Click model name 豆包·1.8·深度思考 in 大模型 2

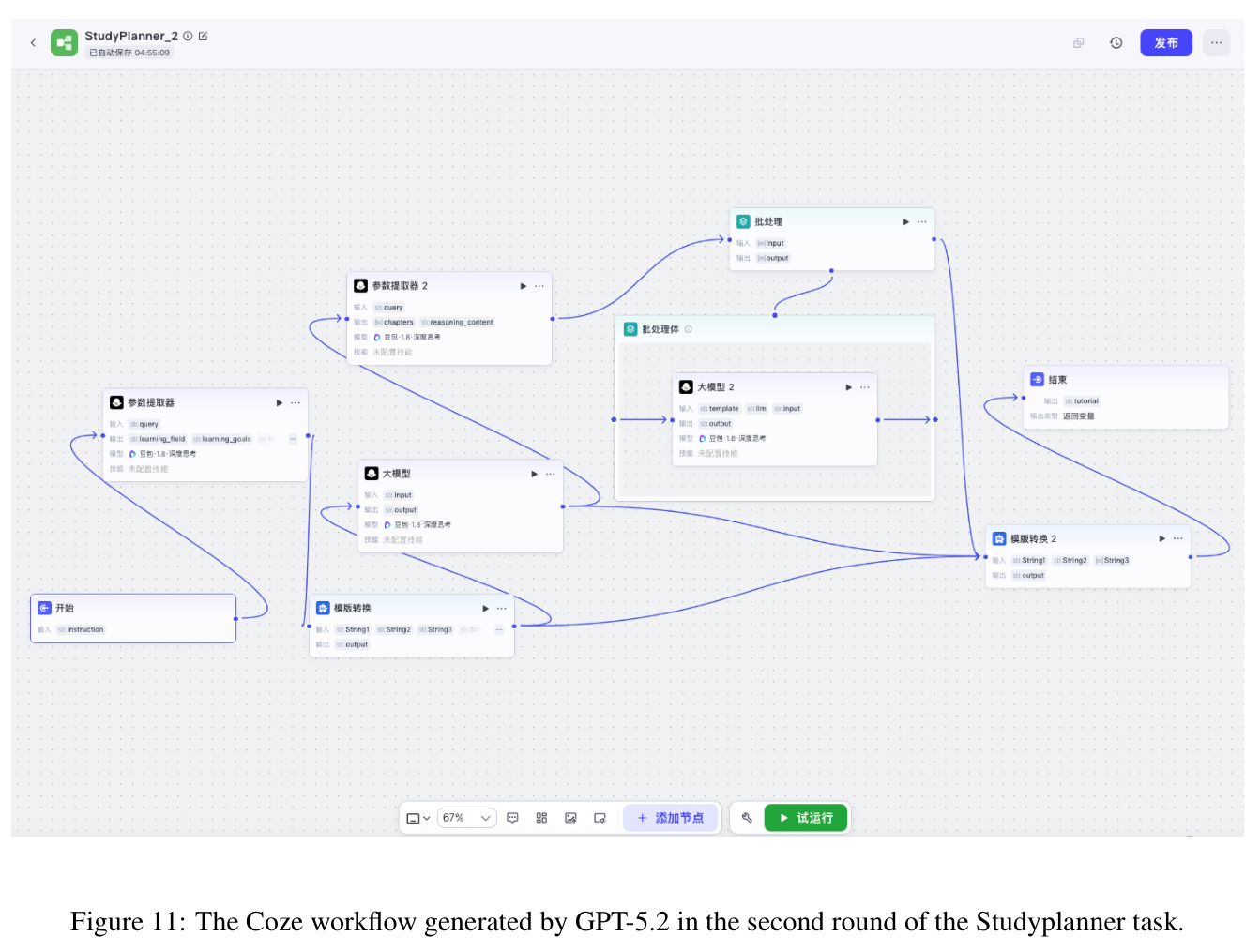click(x=737, y=439)
